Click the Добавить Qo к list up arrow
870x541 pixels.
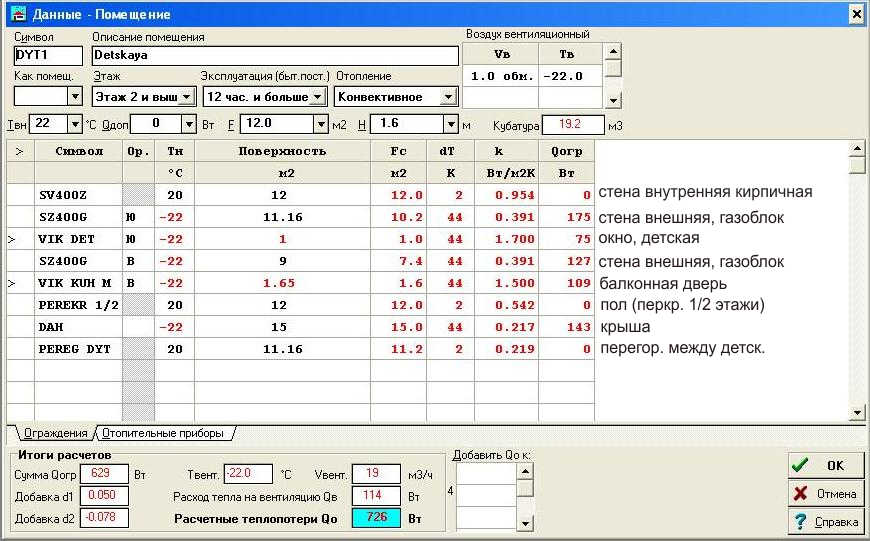pos(525,472)
